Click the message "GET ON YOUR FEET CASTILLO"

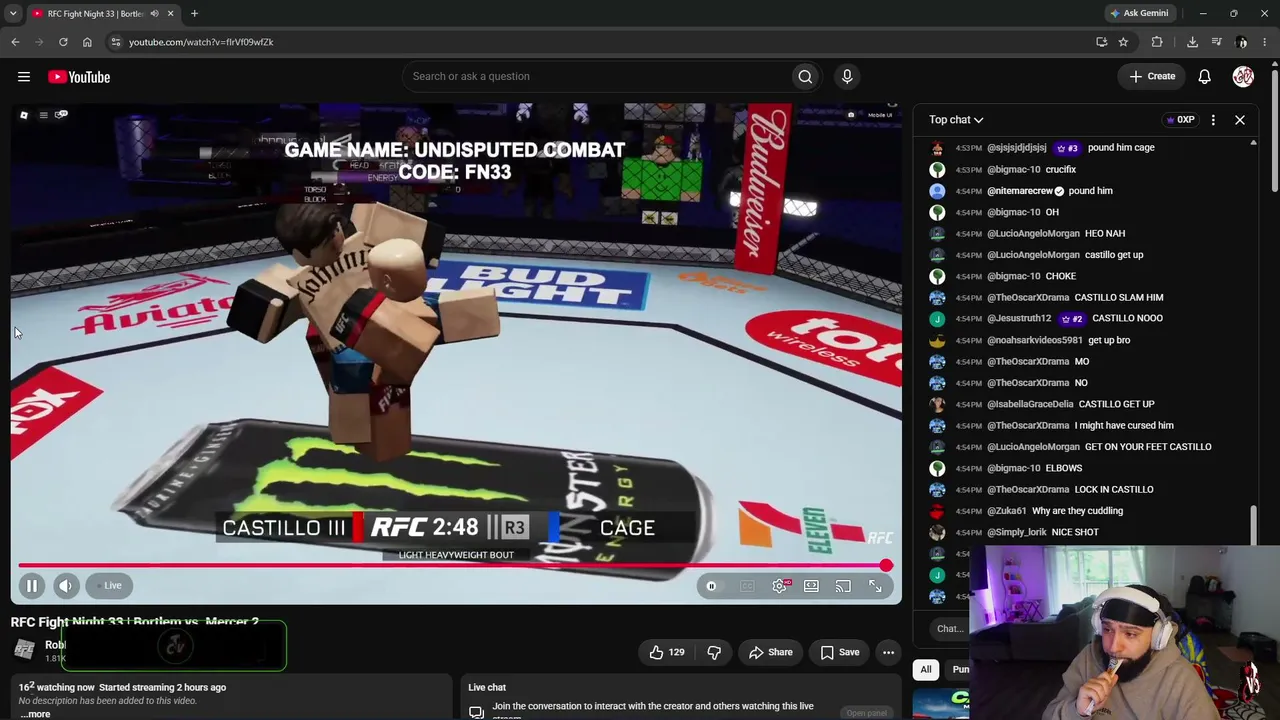[1148, 447]
